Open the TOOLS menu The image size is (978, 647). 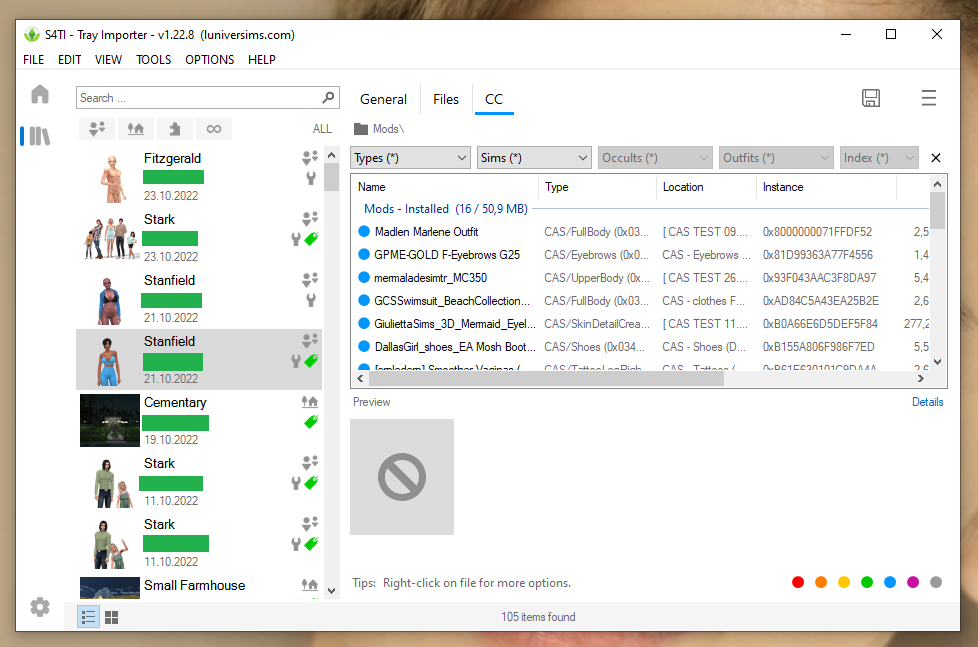click(154, 60)
